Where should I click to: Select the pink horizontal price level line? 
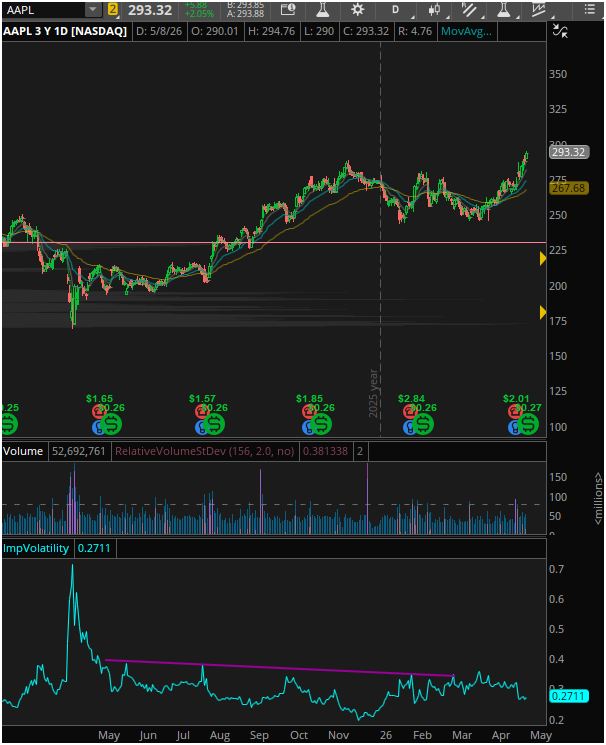coord(274,243)
